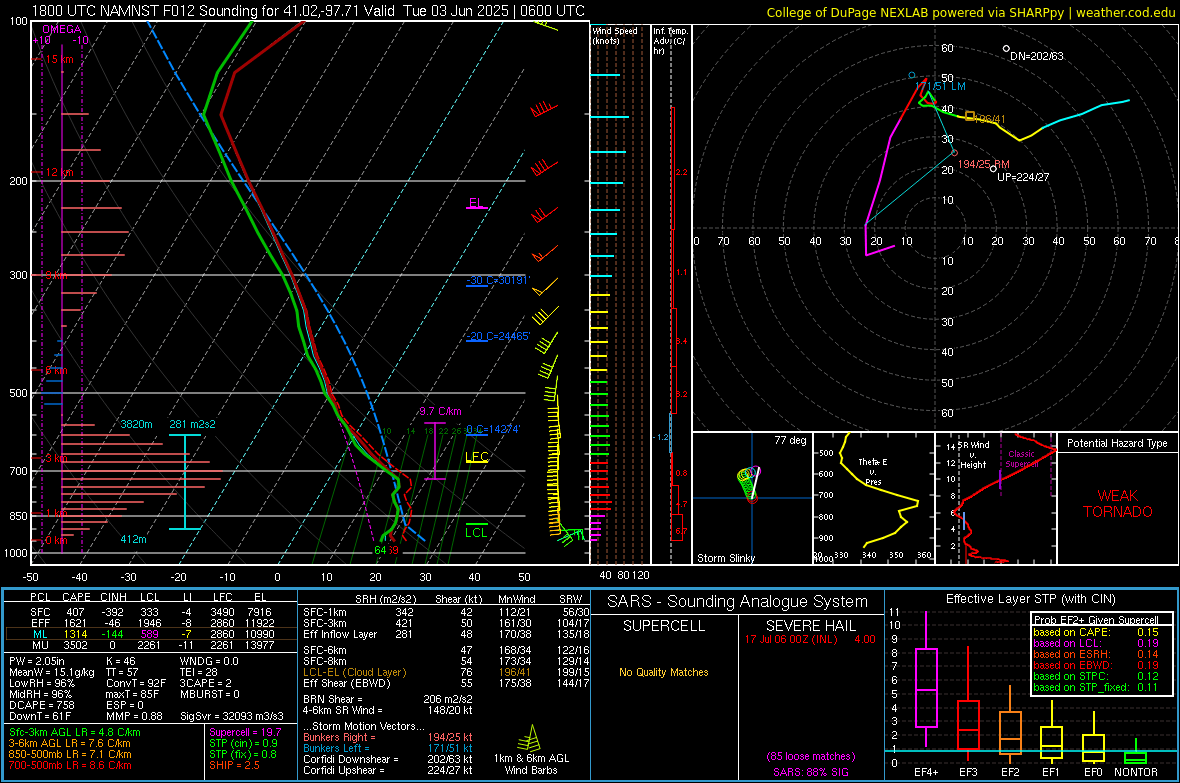Click the Corfidi Downshear = 202/63 kt line

click(x=388, y=759)
